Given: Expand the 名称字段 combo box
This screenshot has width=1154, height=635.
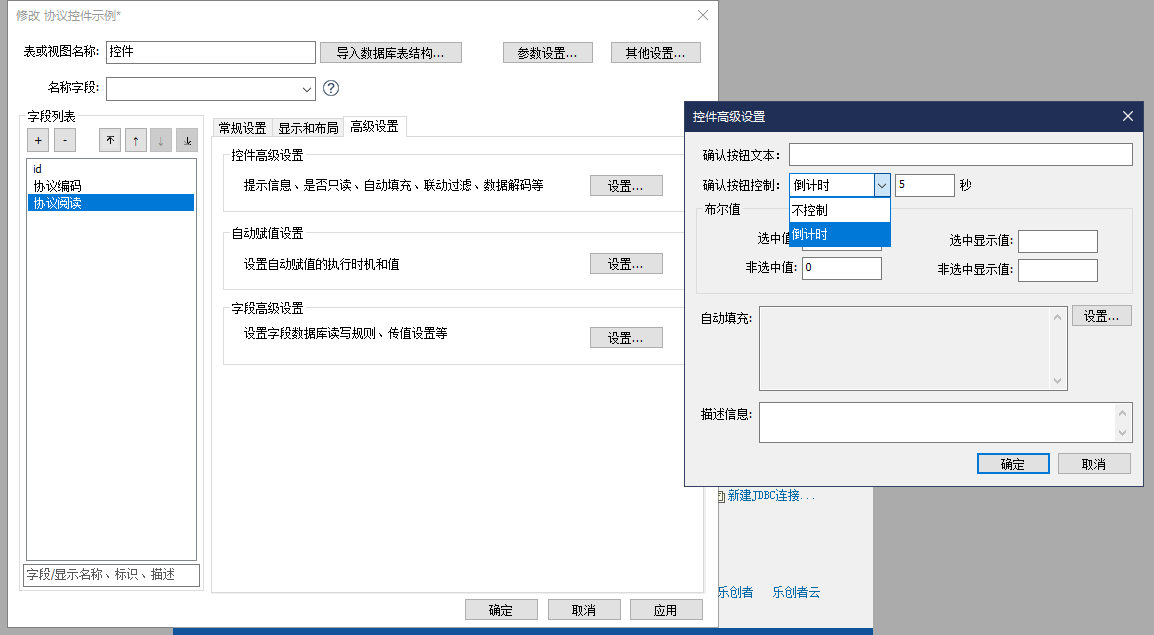Looking at the screenshot, I should [306, 89].
